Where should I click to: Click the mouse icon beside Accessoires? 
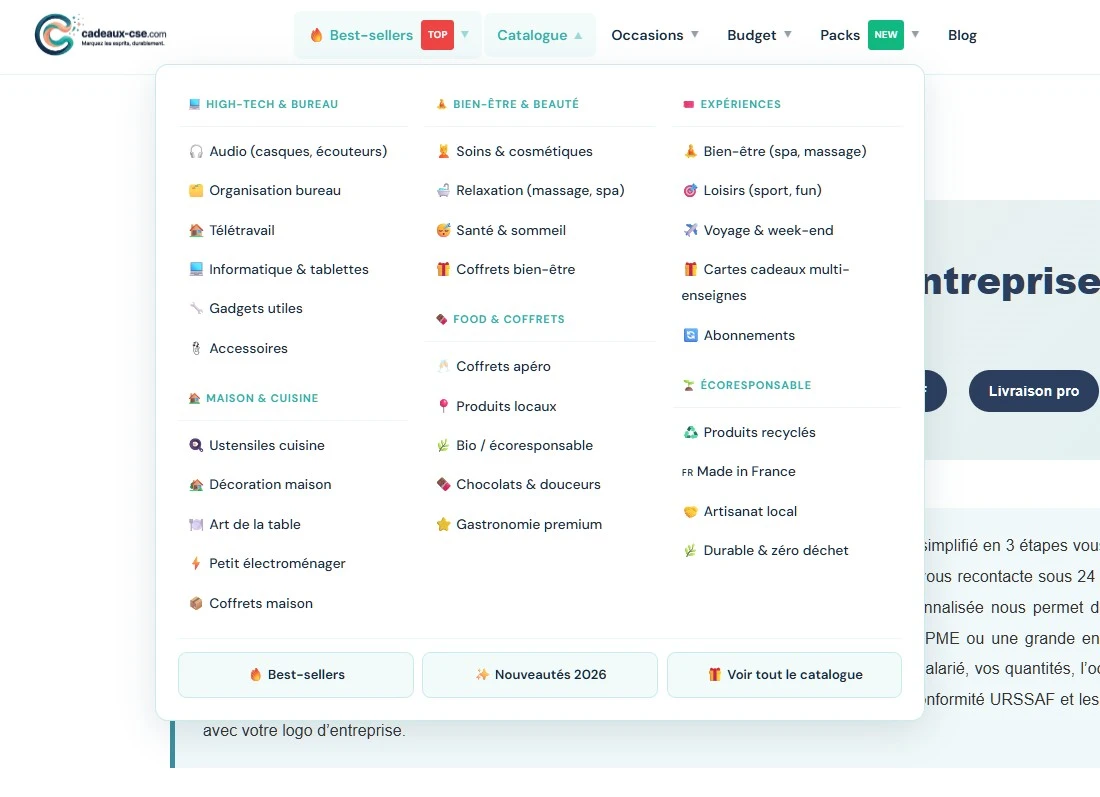pos(196,349)
